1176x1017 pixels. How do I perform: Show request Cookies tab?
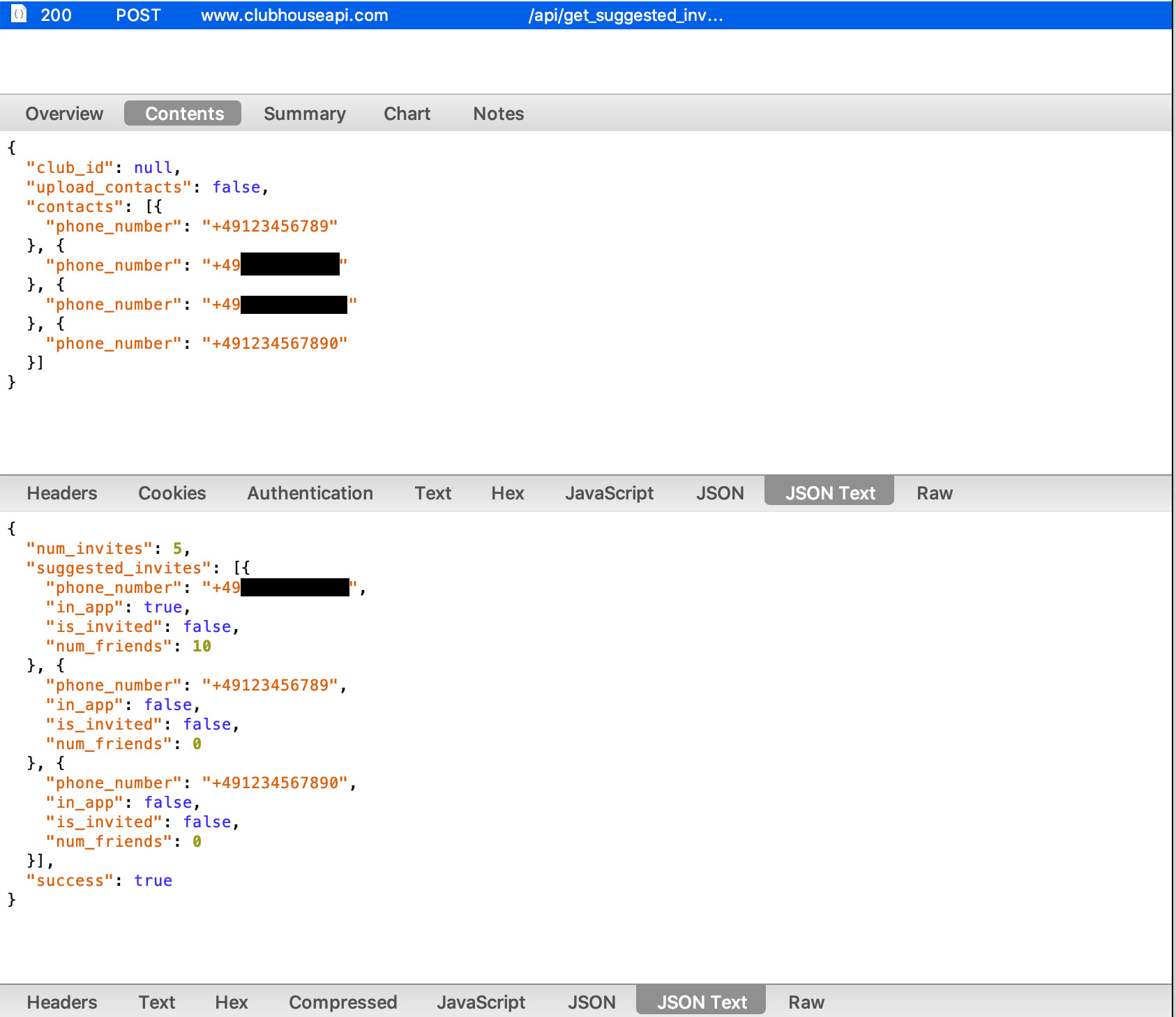(172, 493)
